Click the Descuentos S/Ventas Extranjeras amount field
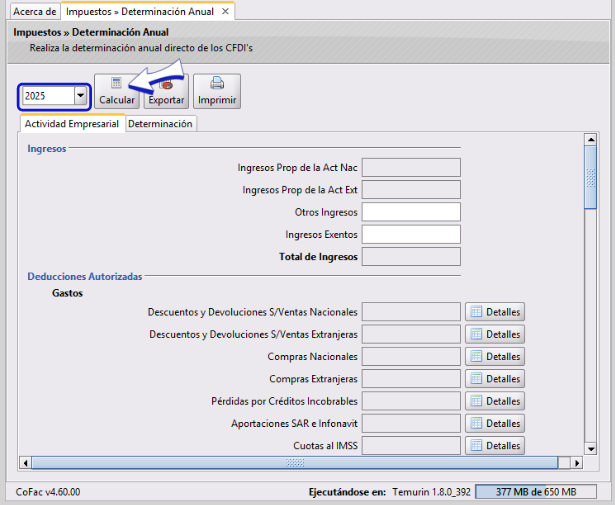The height and width of the screenshot is (505, 615). (x=411, y=334)
